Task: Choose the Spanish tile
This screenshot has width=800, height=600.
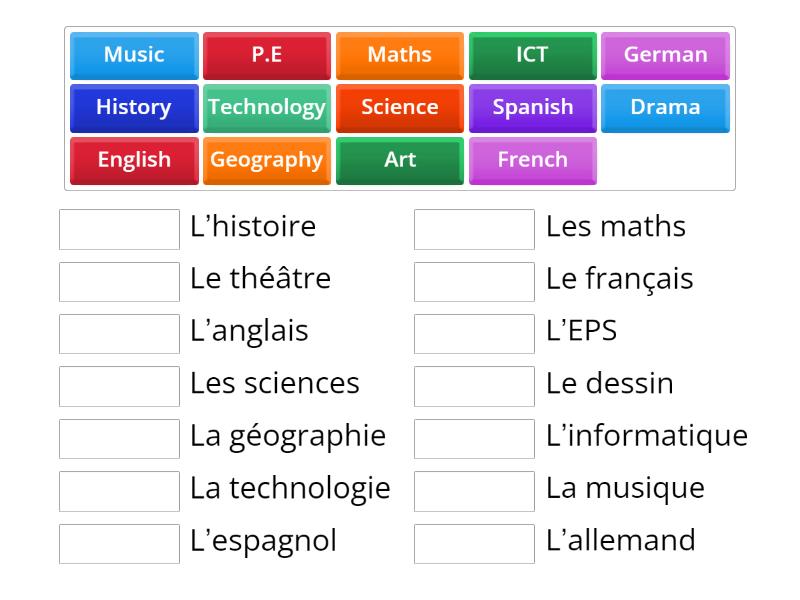Action: click(x=532, y=108)
